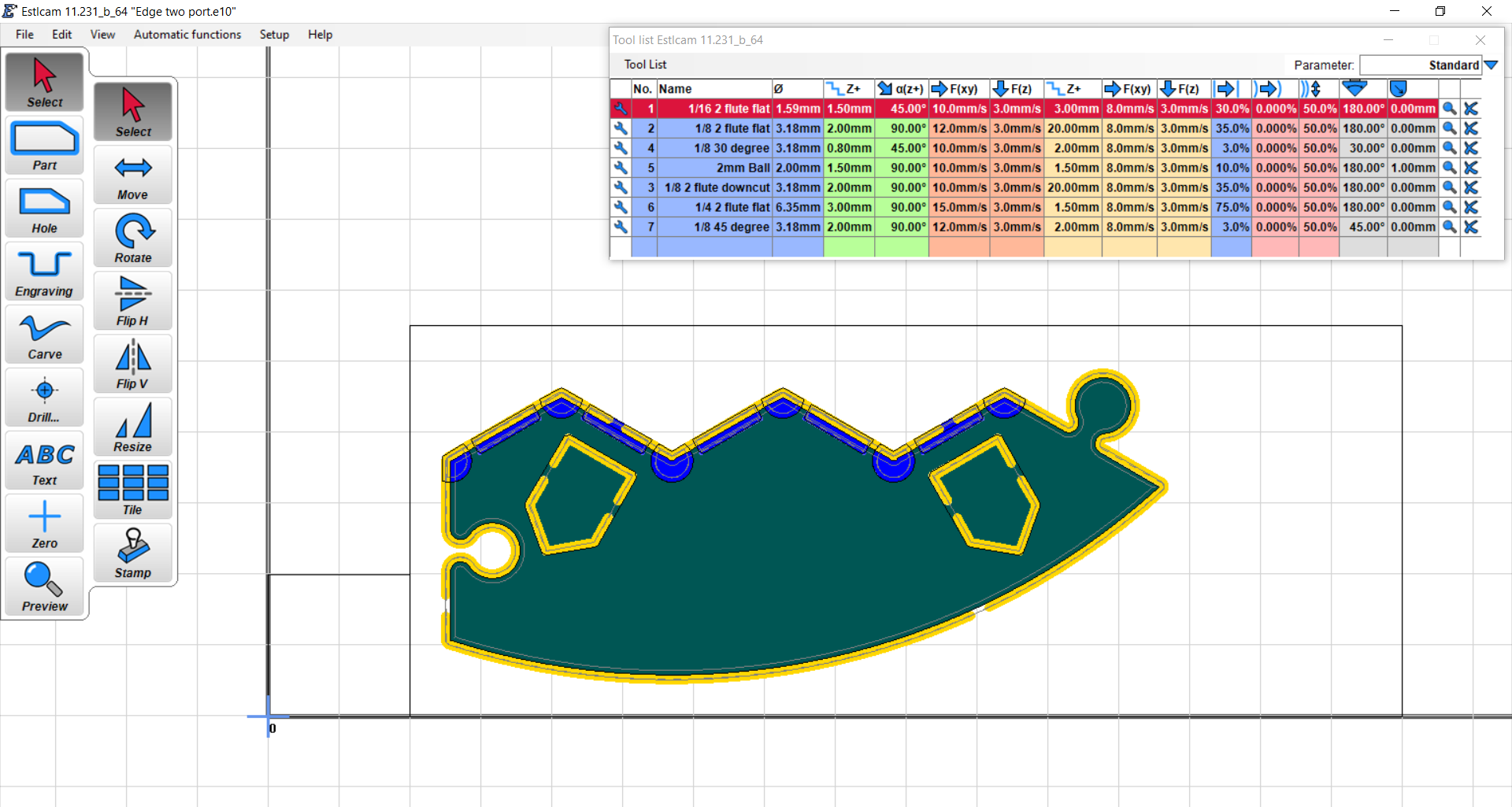Activate the Move tool
Screen dimensions: 1512x807
point(133,175)
